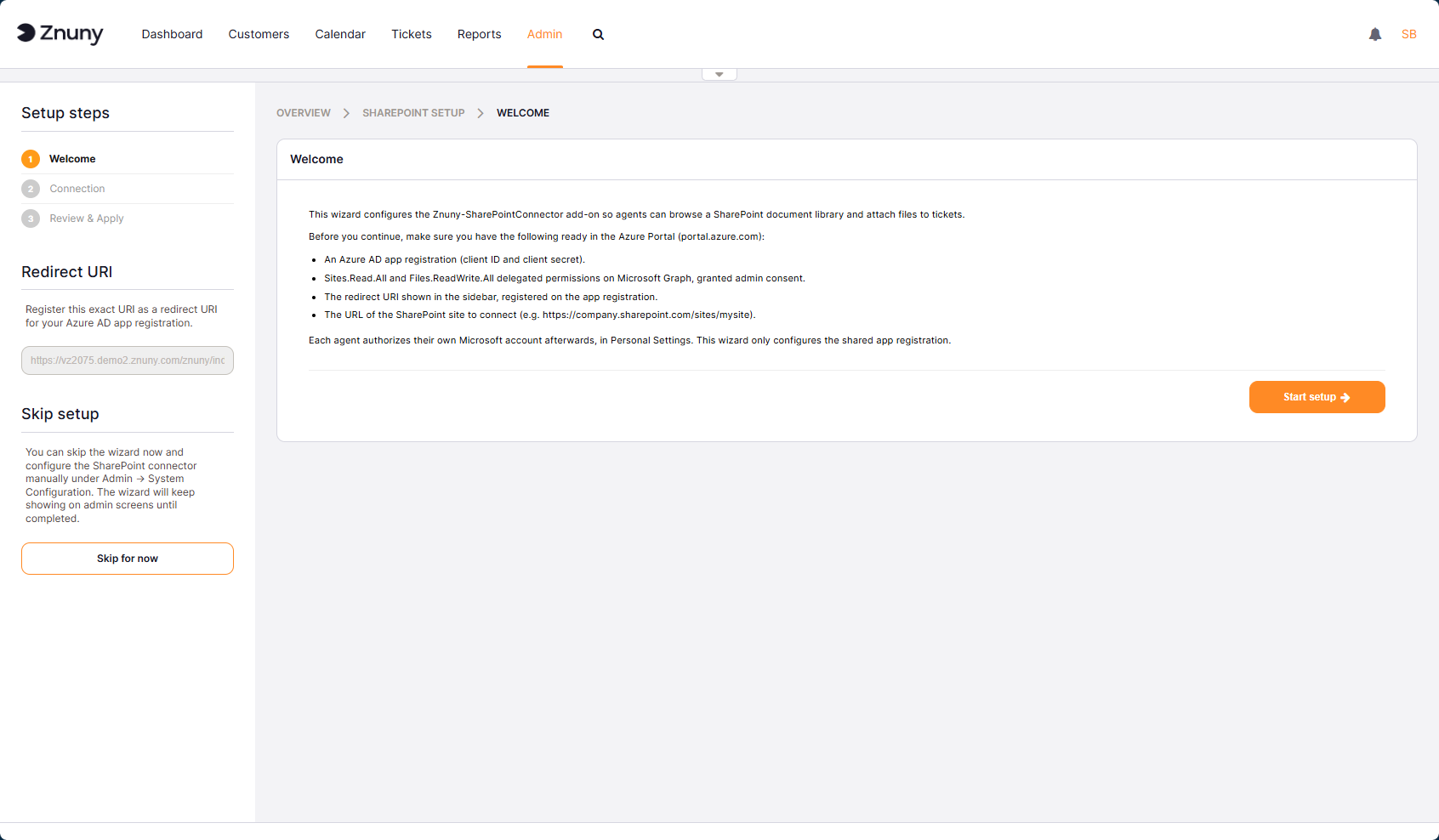Open the Tickets menu
The image size is (1439, 840).
(412, 34)
